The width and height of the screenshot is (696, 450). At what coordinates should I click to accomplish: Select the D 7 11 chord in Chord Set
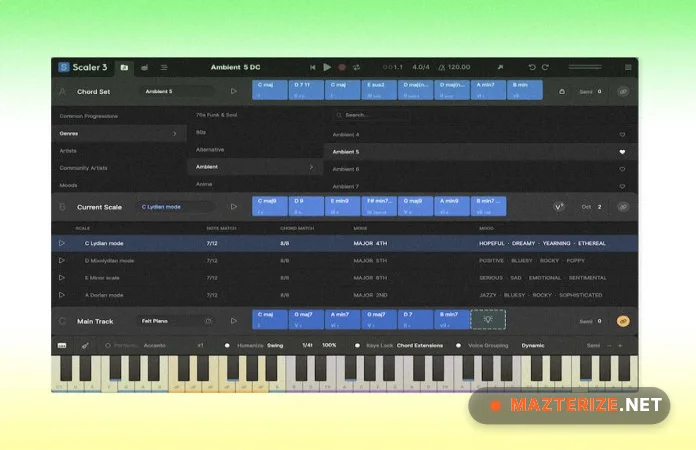(x=306, y=90)
